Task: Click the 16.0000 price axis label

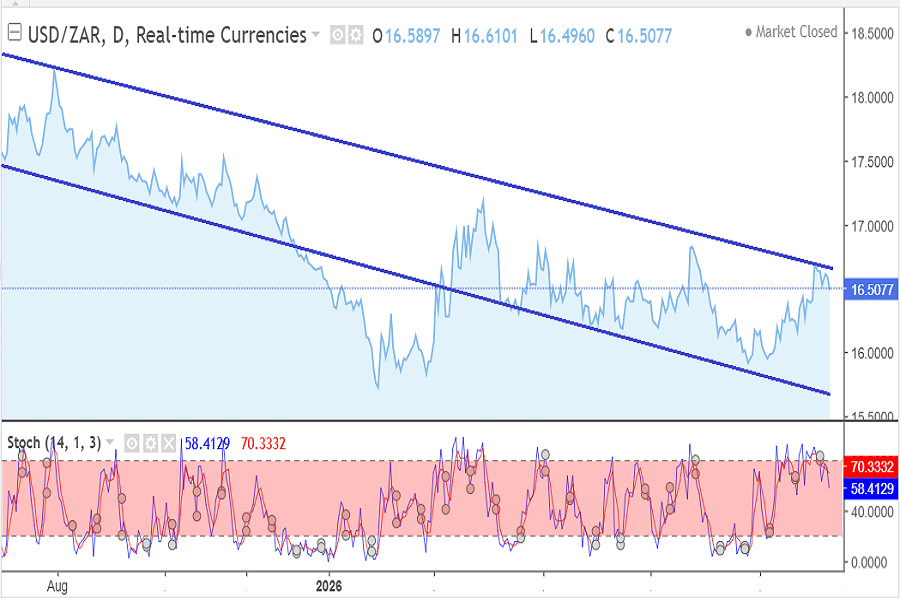Action: pos(872,353)
